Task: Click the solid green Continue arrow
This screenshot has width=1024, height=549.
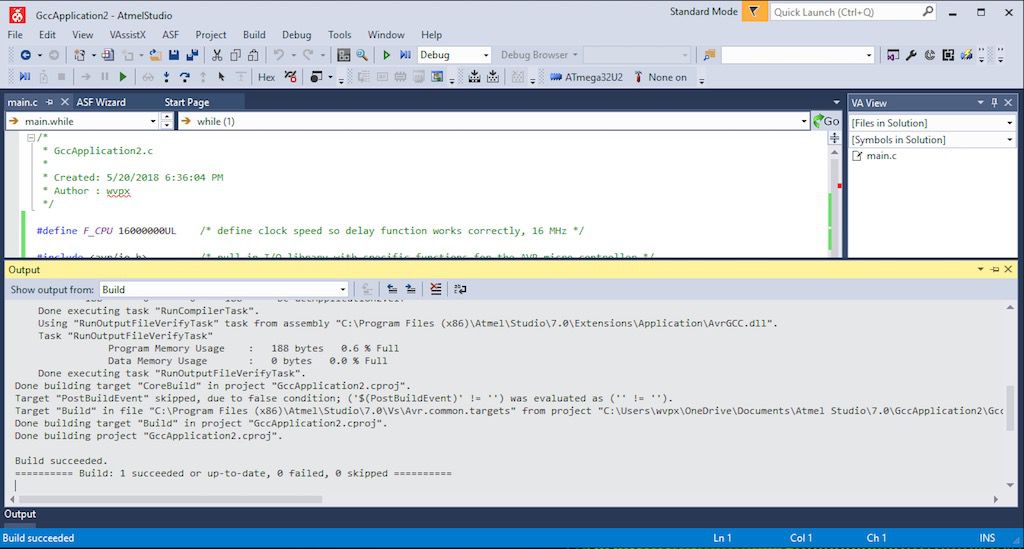Action: point(123,77)
